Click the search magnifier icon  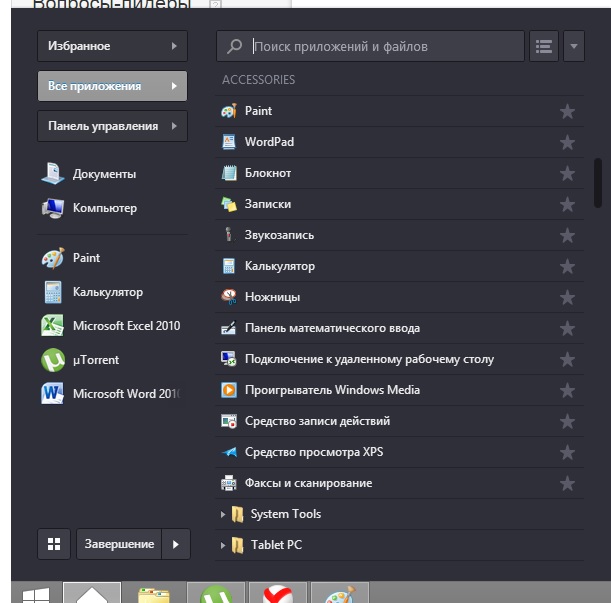point(235,46)
